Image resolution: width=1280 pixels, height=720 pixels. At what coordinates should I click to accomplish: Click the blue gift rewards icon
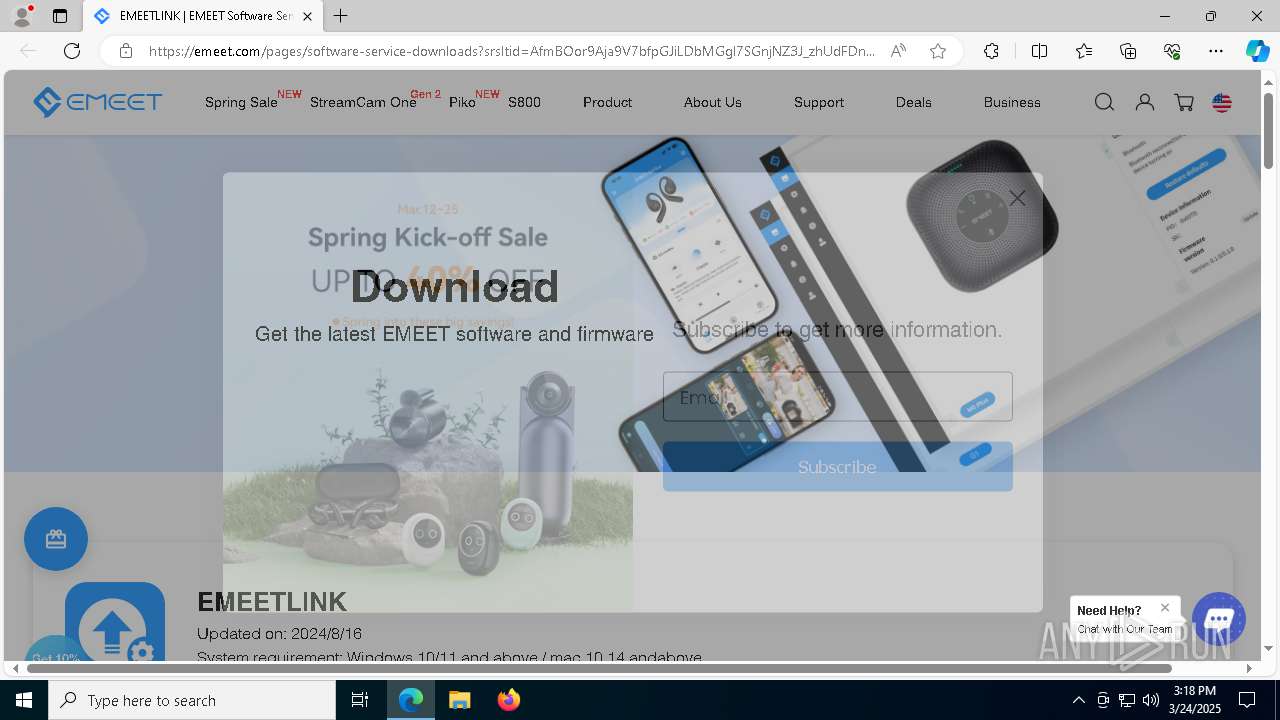pos(56,539)
